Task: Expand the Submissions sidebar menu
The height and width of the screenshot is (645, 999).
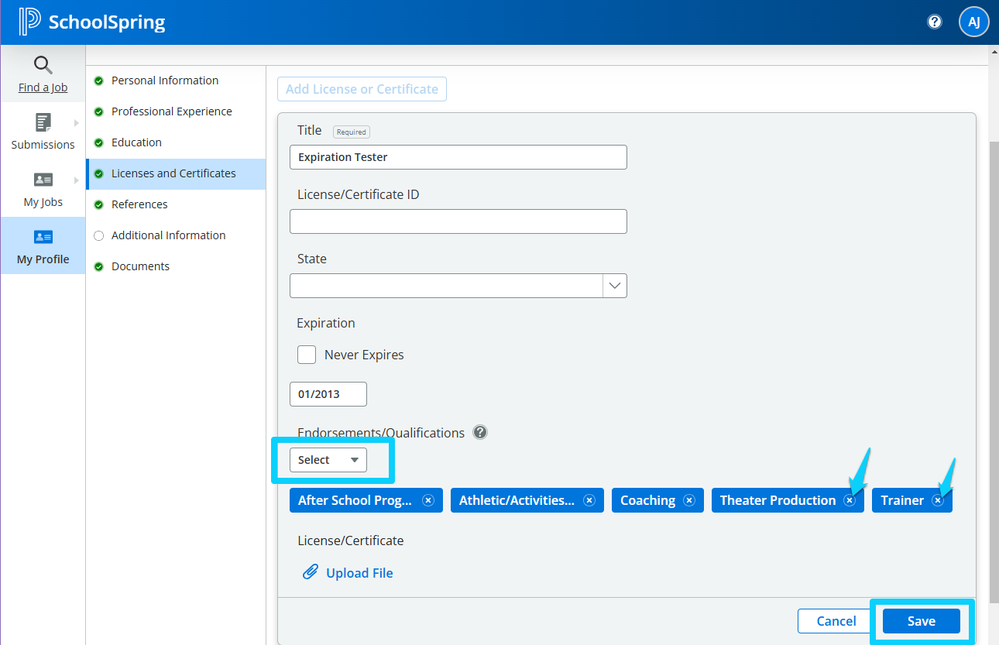Action: 43,131
